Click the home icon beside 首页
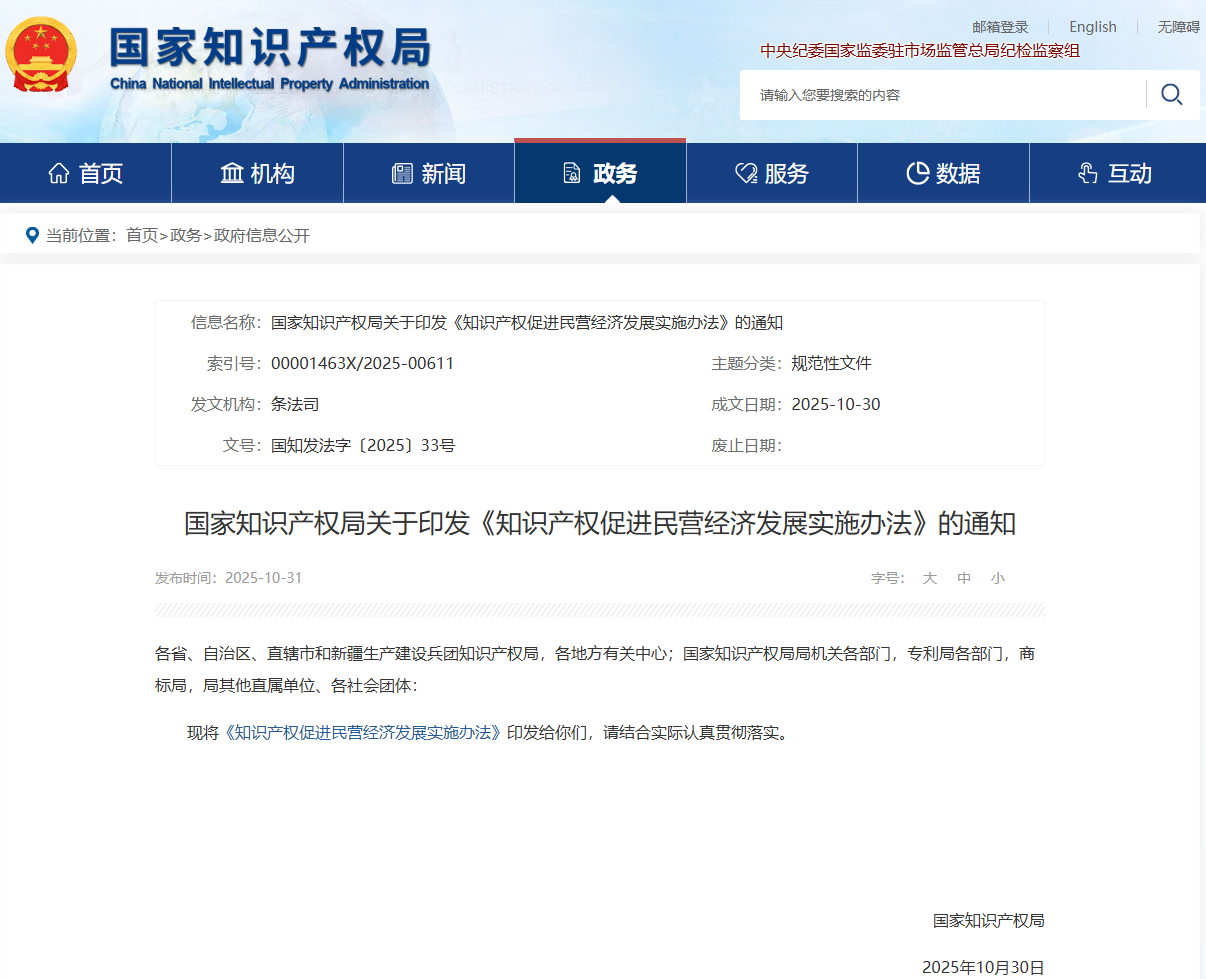The image size is (1206, 979). pyautogui.click(x=58, y=171)
